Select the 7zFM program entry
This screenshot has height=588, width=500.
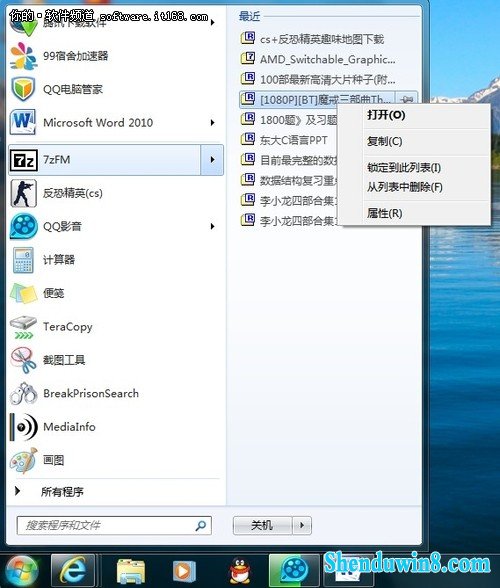pos(104,160)
